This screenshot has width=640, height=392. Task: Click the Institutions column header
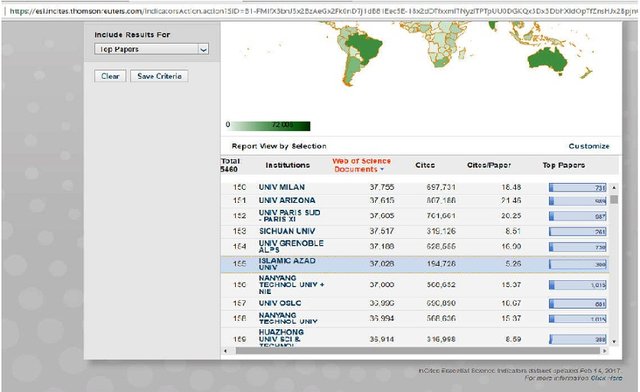tap(287, 165)
